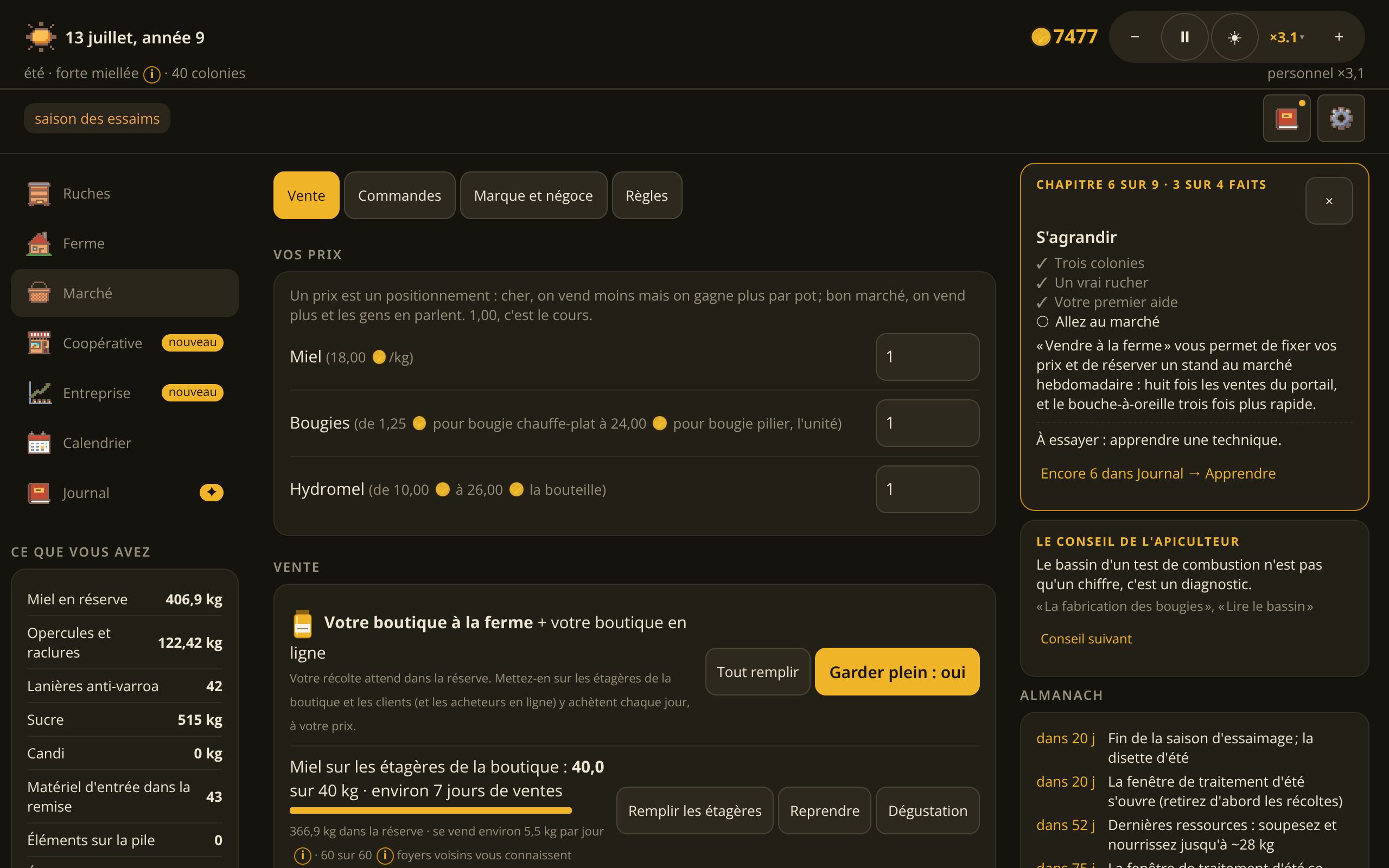
Task: Open the Ruches hive section
Action: (x=125, y=194)
